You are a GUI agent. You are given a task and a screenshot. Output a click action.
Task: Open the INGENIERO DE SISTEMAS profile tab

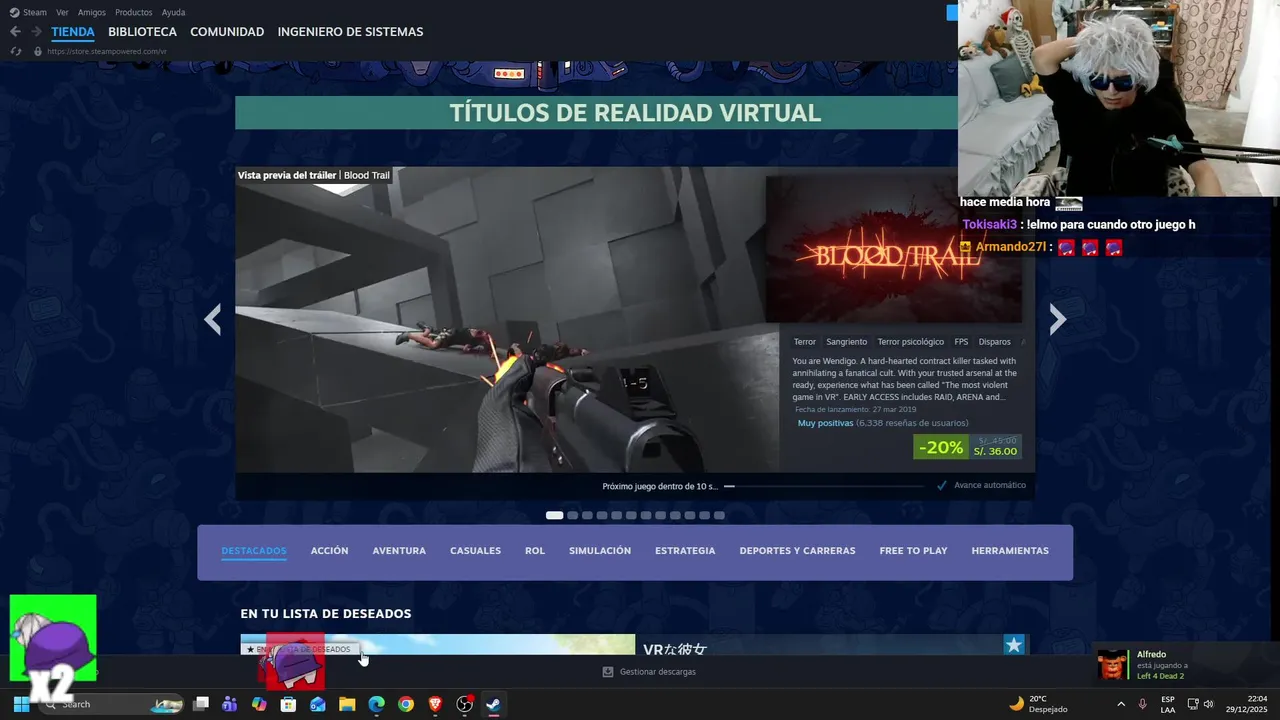click(x=350, y=32)
